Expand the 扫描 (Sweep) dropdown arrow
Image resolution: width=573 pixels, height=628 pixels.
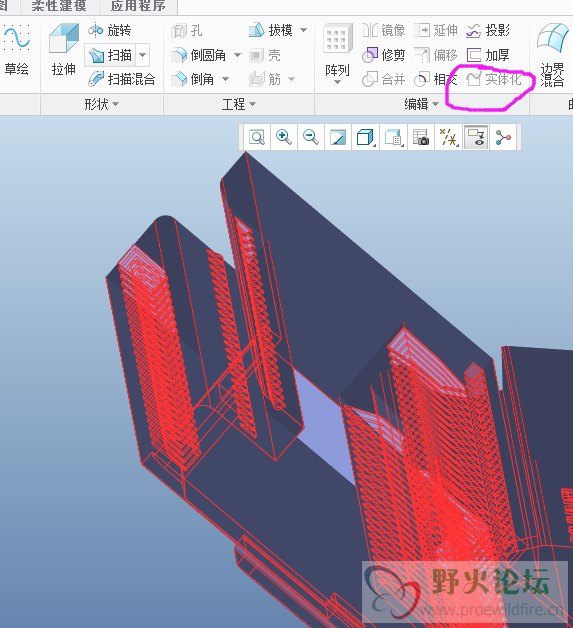pyautogui.click(x=143, y=55)
